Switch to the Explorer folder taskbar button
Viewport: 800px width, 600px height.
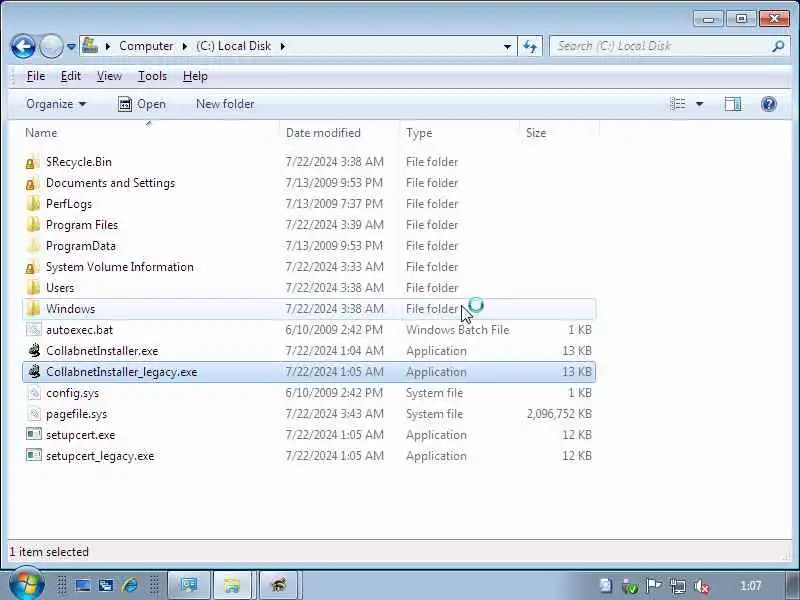(233, 585)
